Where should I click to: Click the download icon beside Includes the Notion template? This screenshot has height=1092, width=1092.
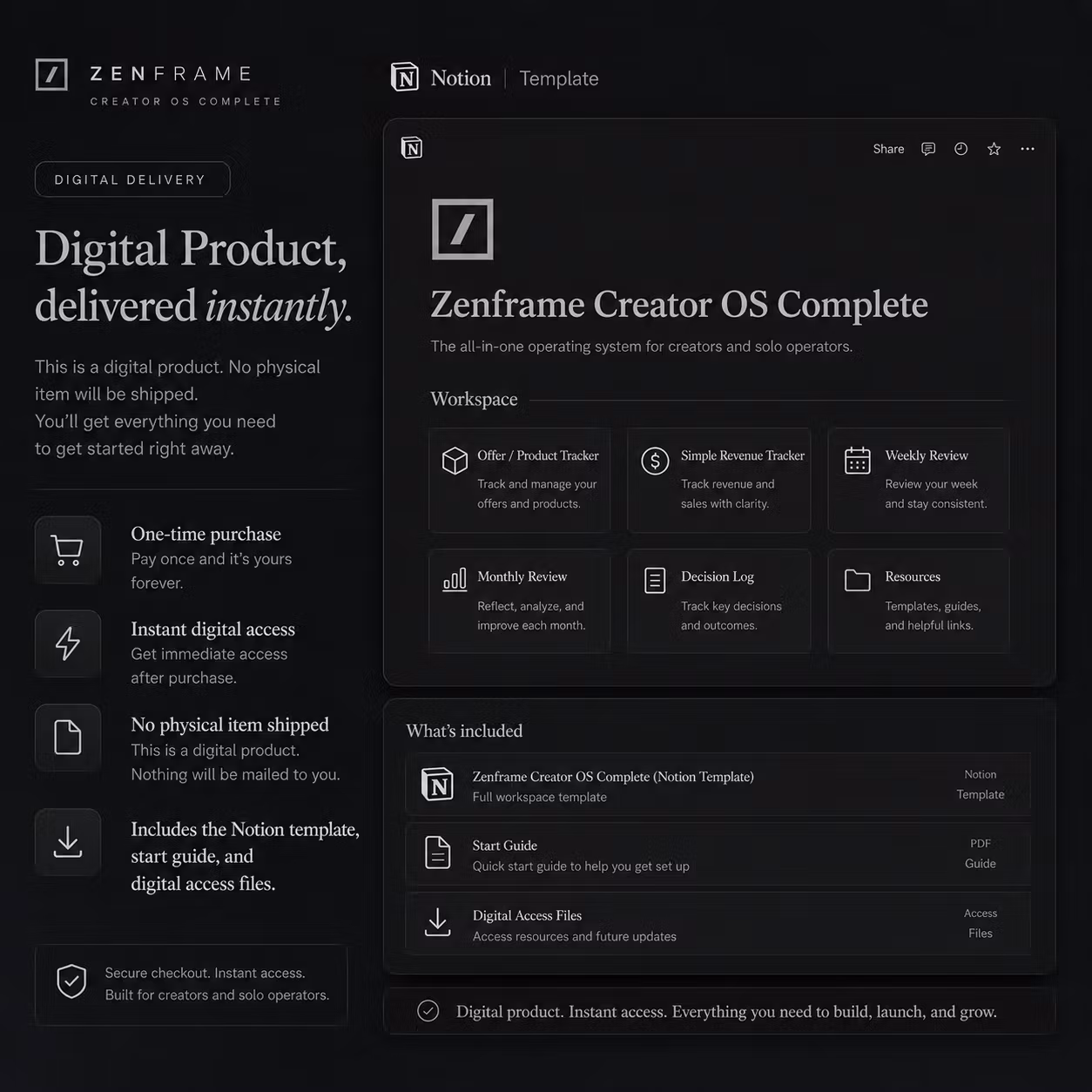pyautogui.click(x=68, y=842)
